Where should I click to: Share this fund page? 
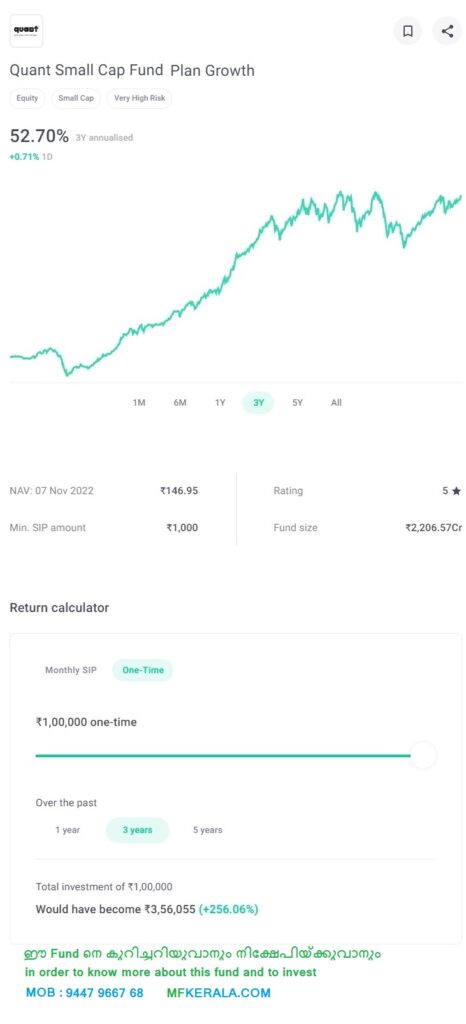pos(447,31)
